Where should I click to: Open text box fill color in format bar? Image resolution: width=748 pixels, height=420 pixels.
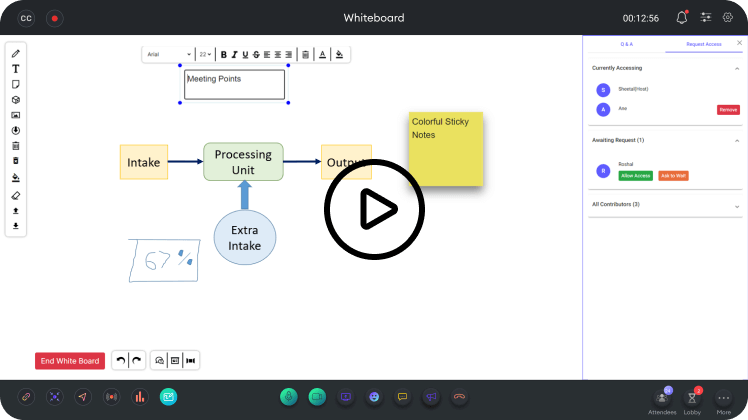(339, 55)
